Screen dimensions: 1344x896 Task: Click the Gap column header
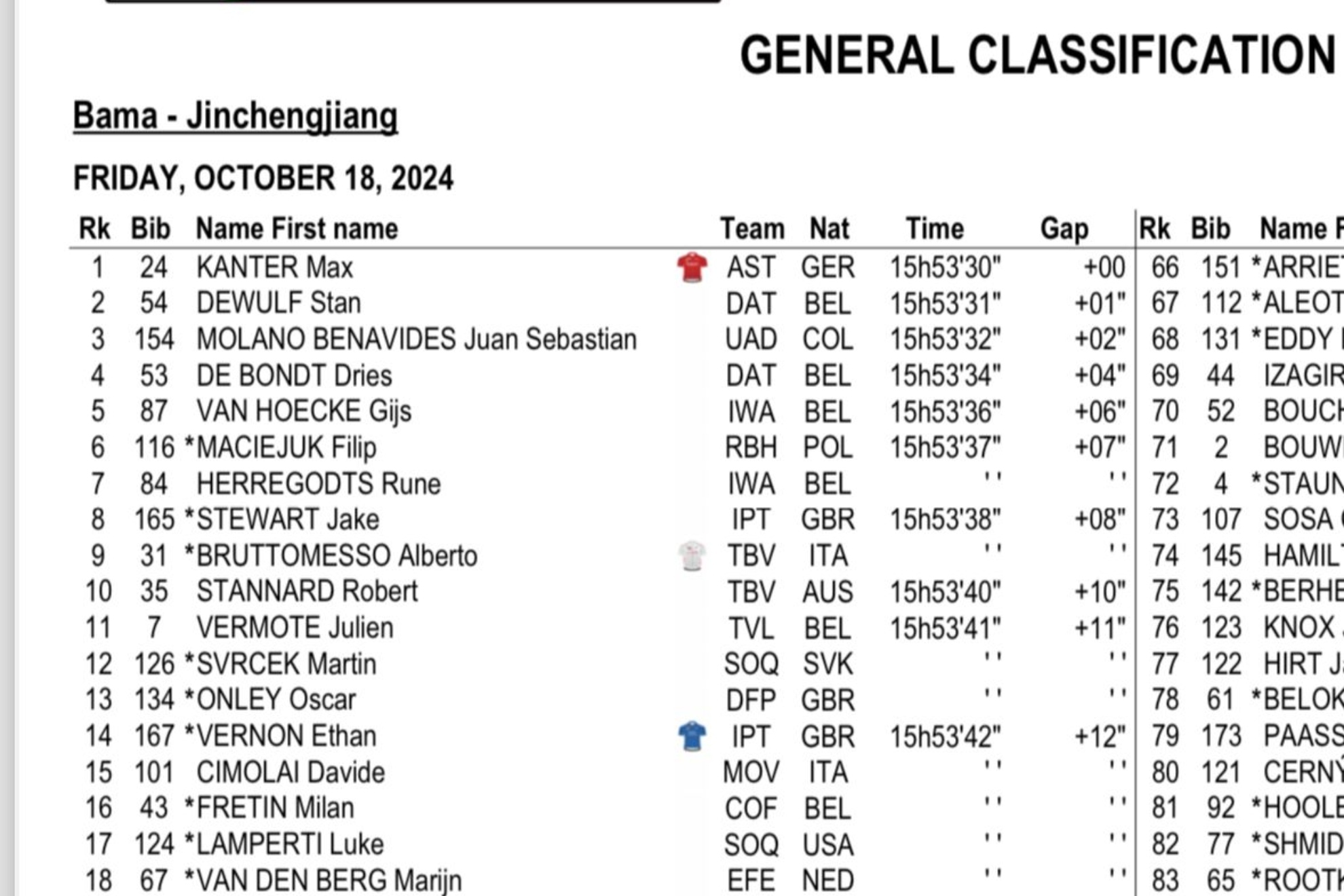[1064, 229]
